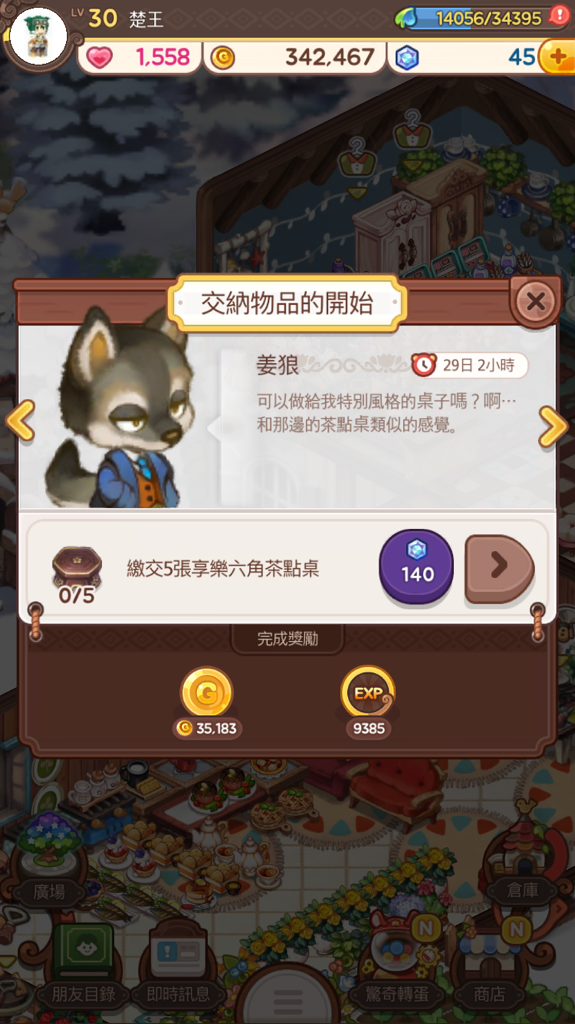Open the quest item delivery arrow button
The height and width of the screenshot is (1024, 575).
(x=499, y=568)
